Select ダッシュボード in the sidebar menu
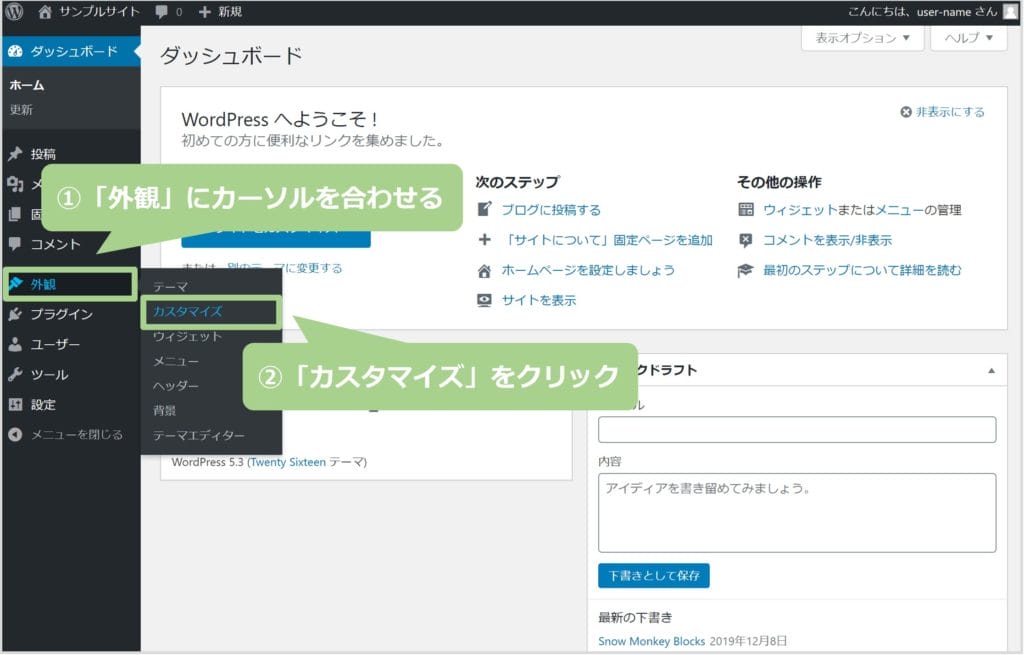This screenshot has height=655, width=1024. point(71,51)
